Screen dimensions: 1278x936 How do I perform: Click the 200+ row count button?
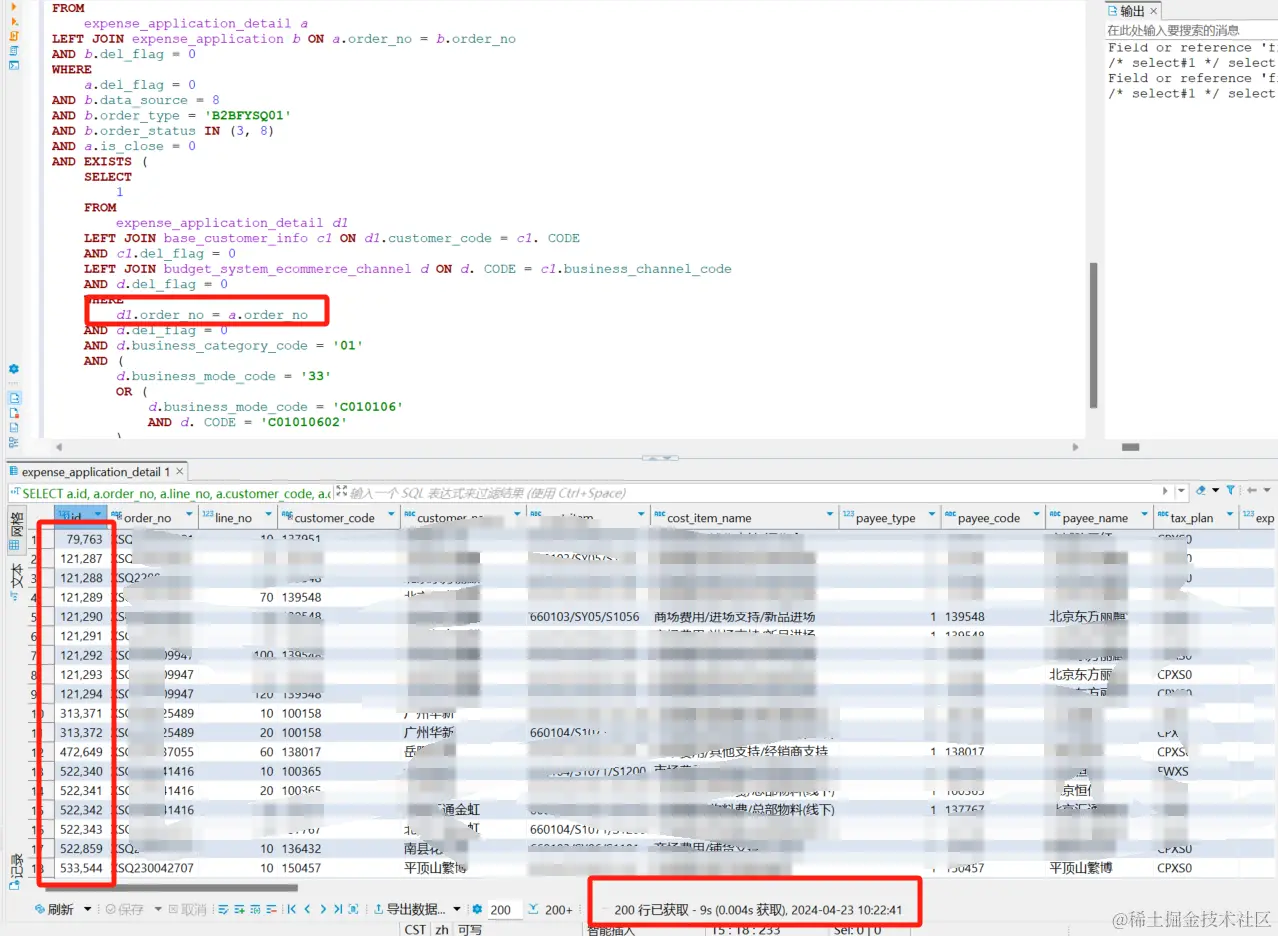(551, 909)
